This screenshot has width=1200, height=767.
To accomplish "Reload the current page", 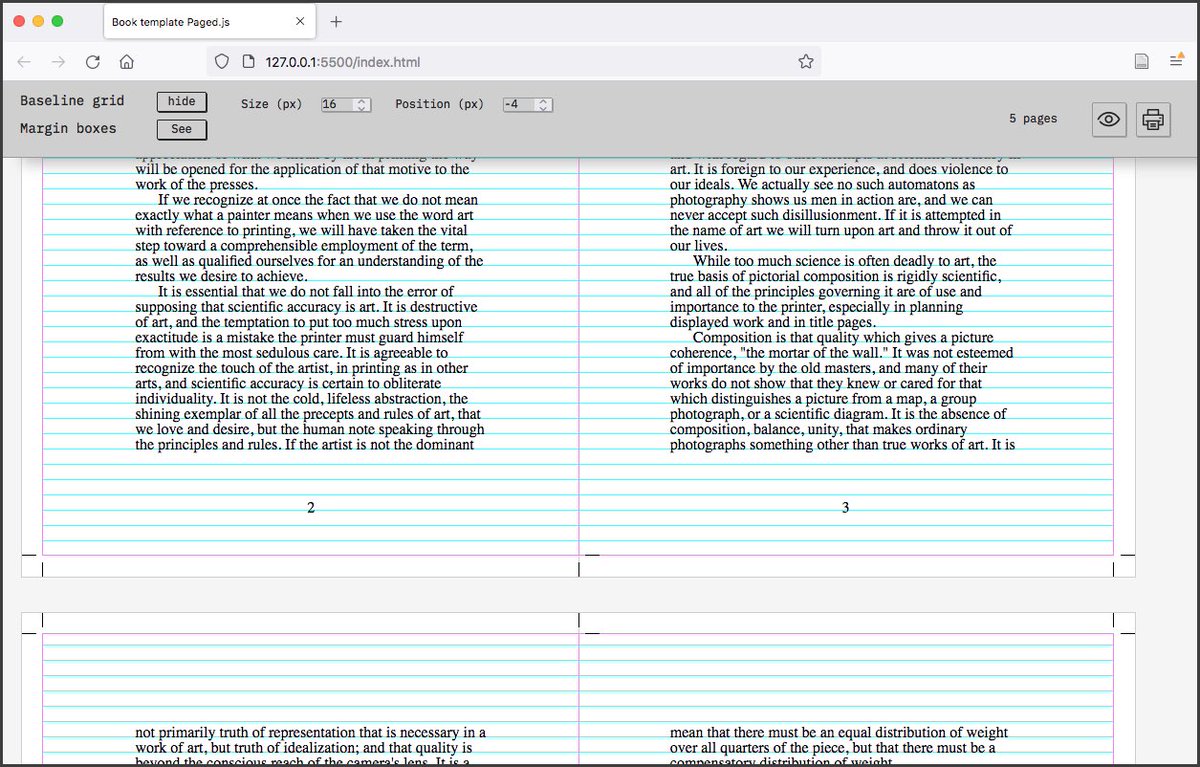I will tap(92, 62).
